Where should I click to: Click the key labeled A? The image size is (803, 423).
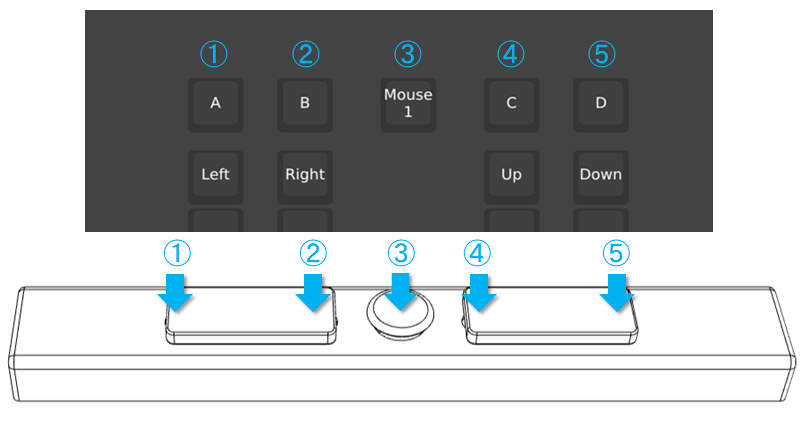coord(216,105)
